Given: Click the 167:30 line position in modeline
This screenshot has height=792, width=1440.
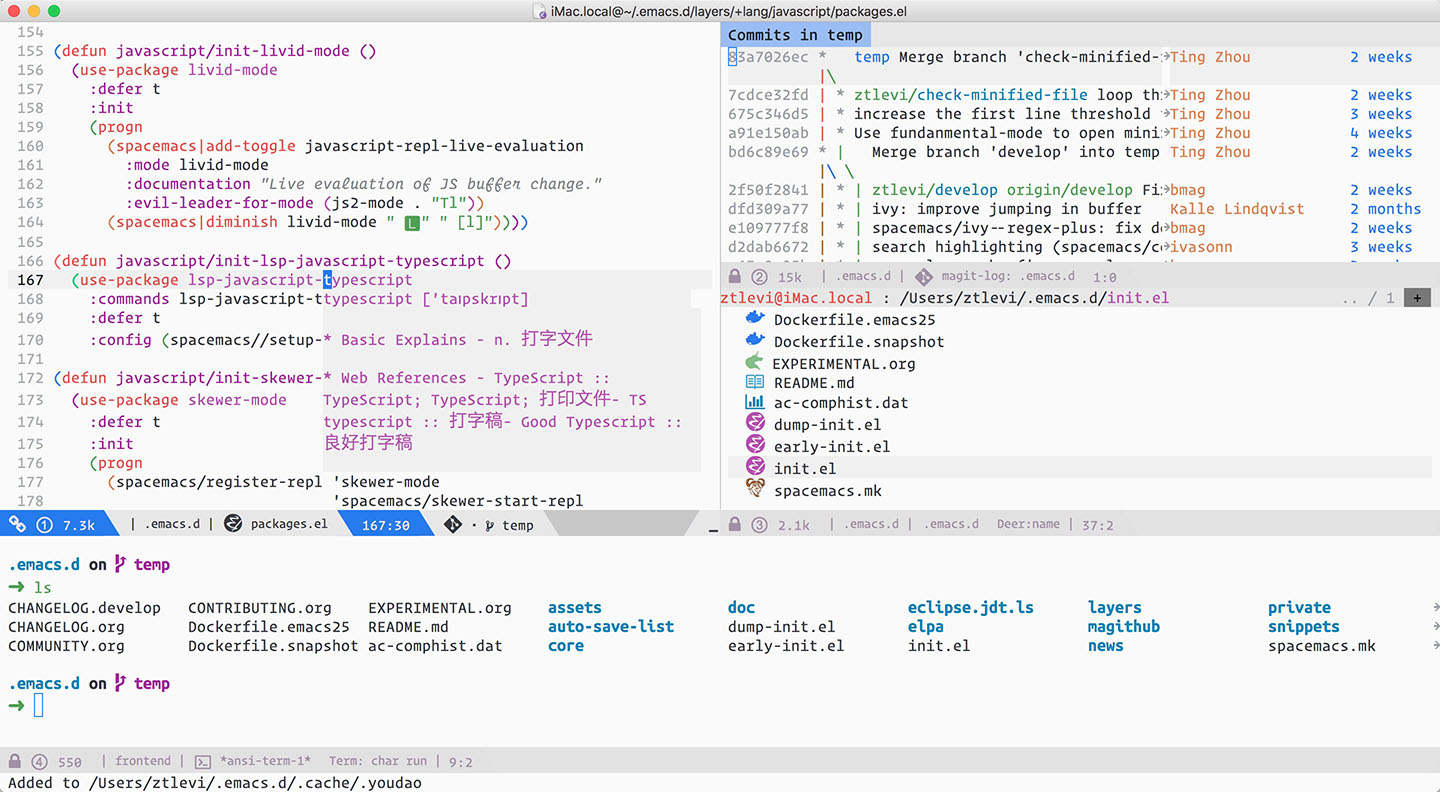Looking at the screenshot, I should pyautogui.click(x=386, y=525).
